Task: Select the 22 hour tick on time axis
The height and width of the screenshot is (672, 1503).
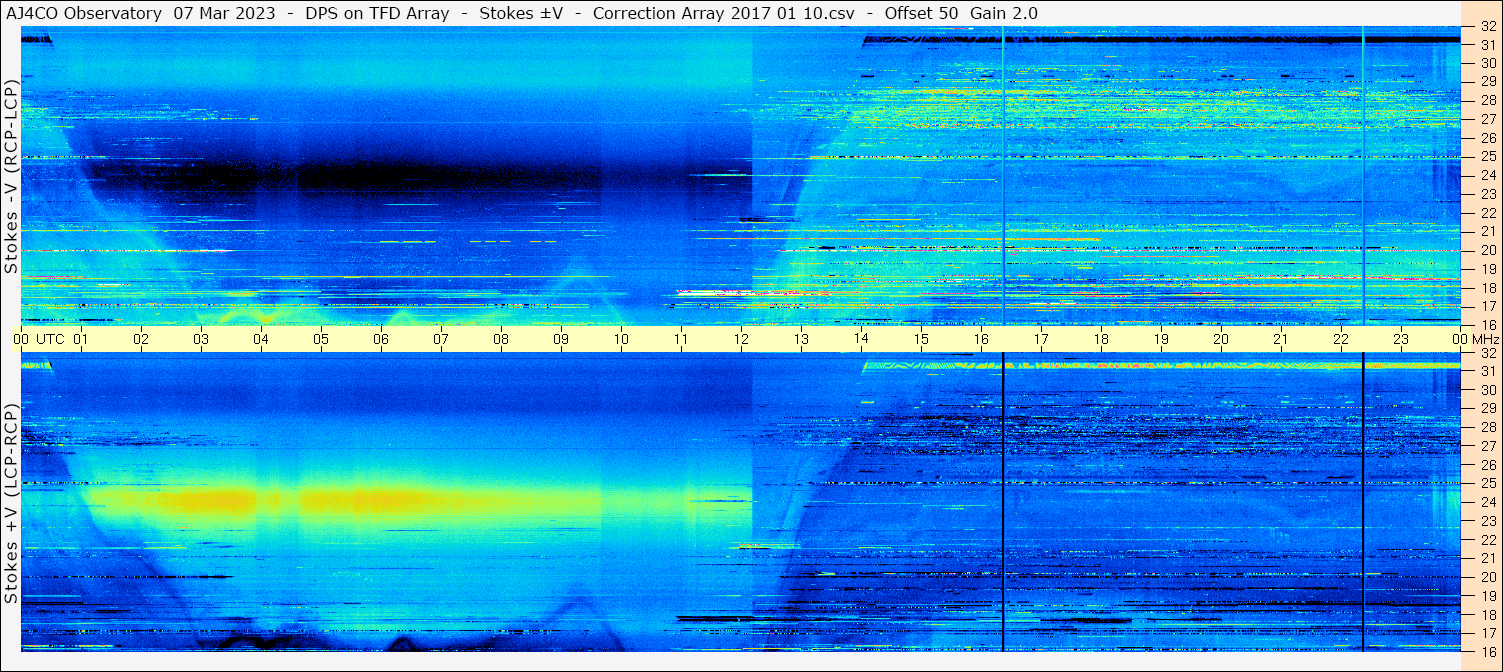Action: coord(1341,339)
